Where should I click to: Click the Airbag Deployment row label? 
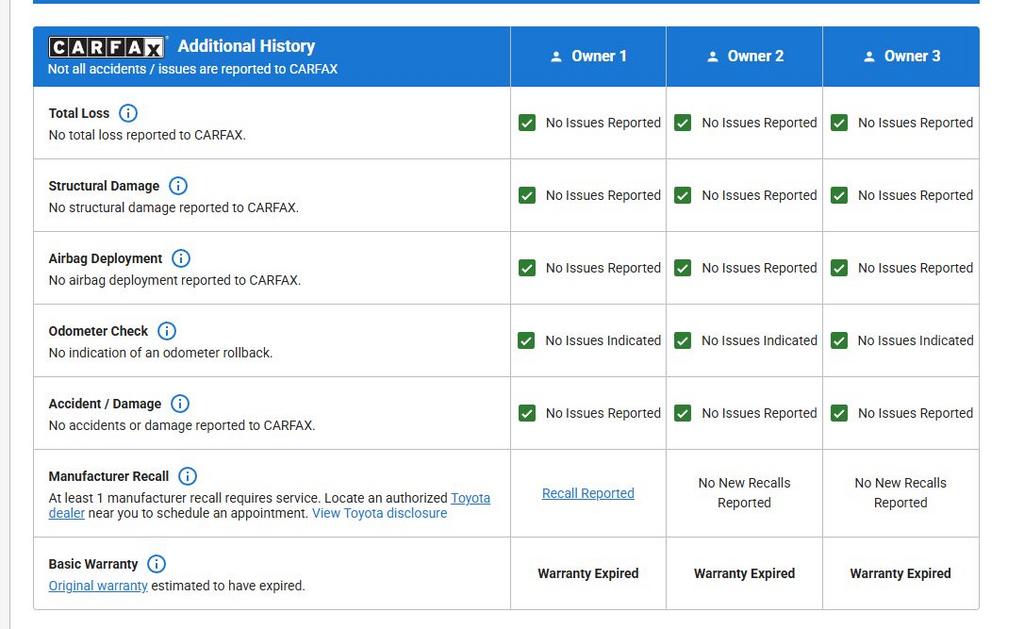pos(105,258)
